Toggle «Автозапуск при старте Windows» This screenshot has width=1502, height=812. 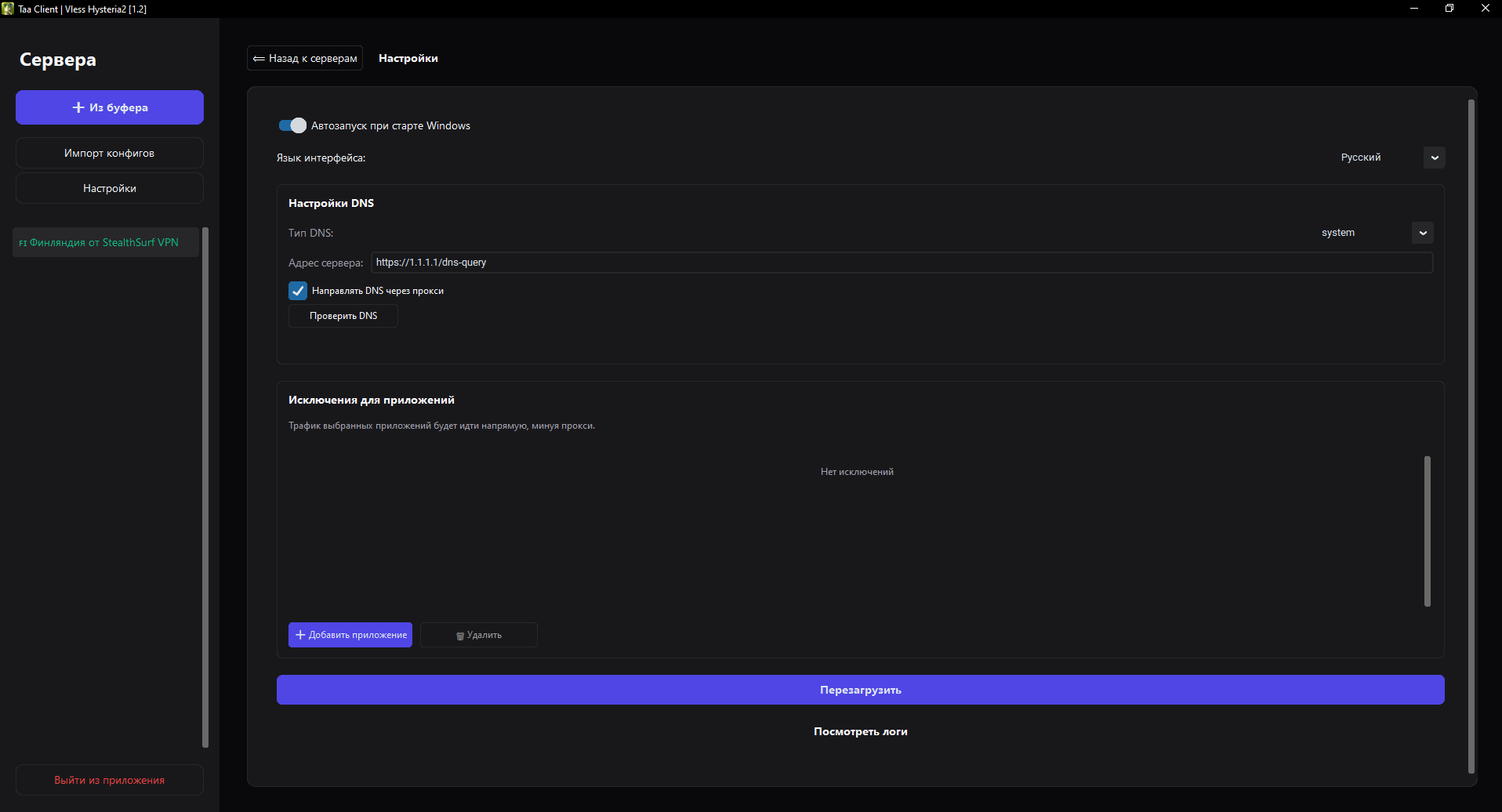291,125
